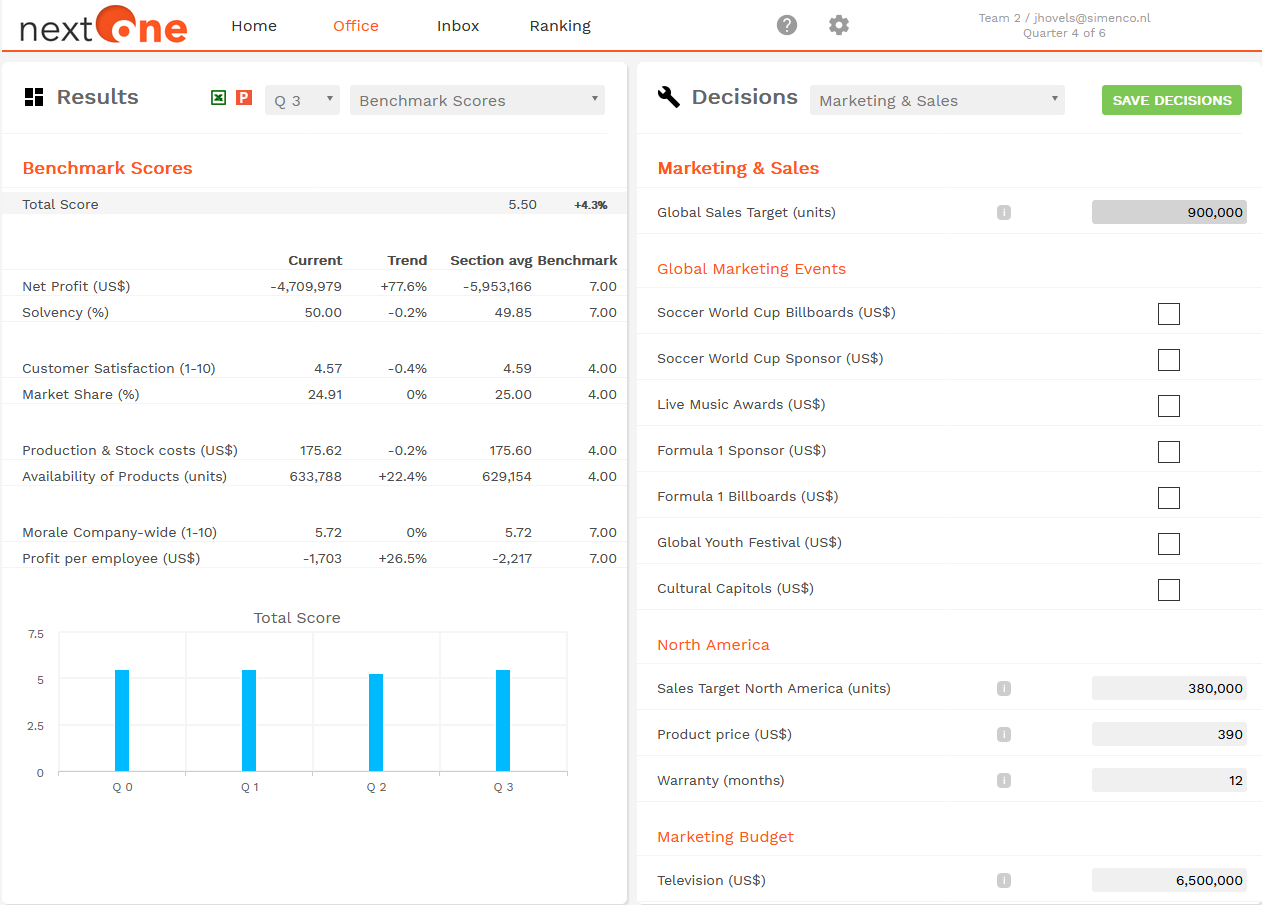The height and width of the screenshot is (905, 1262).
Task: Open settings via the gear icon
Action: 839,25
